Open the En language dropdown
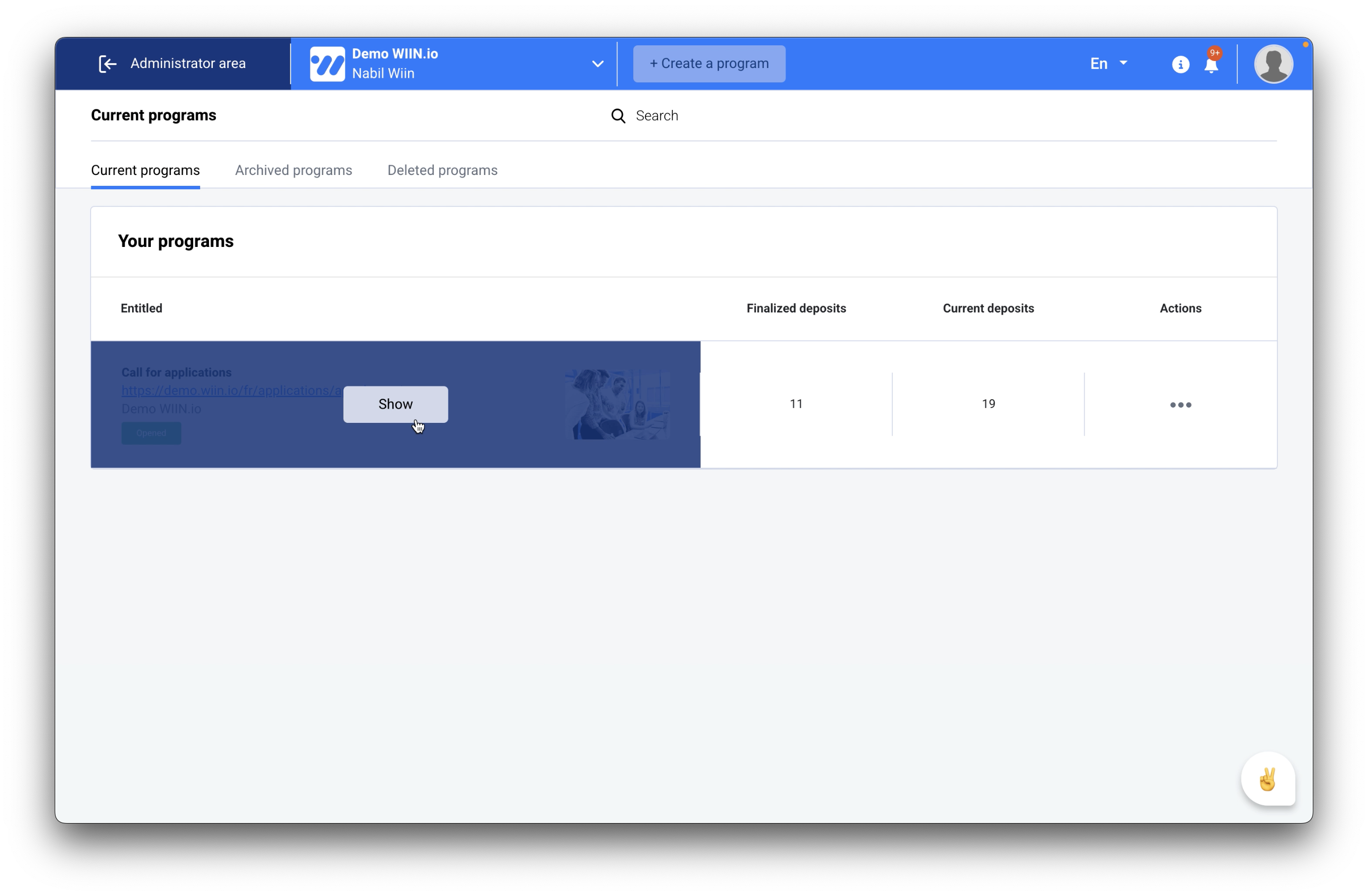 pyautogui.click(x=1109, y=64)
